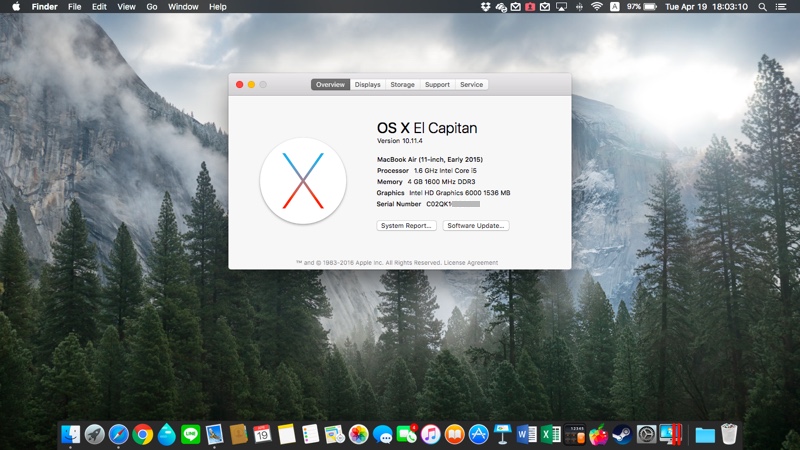Close the About This Mac window
Viewport: 800px width, 450px height.
coord(239,85)
